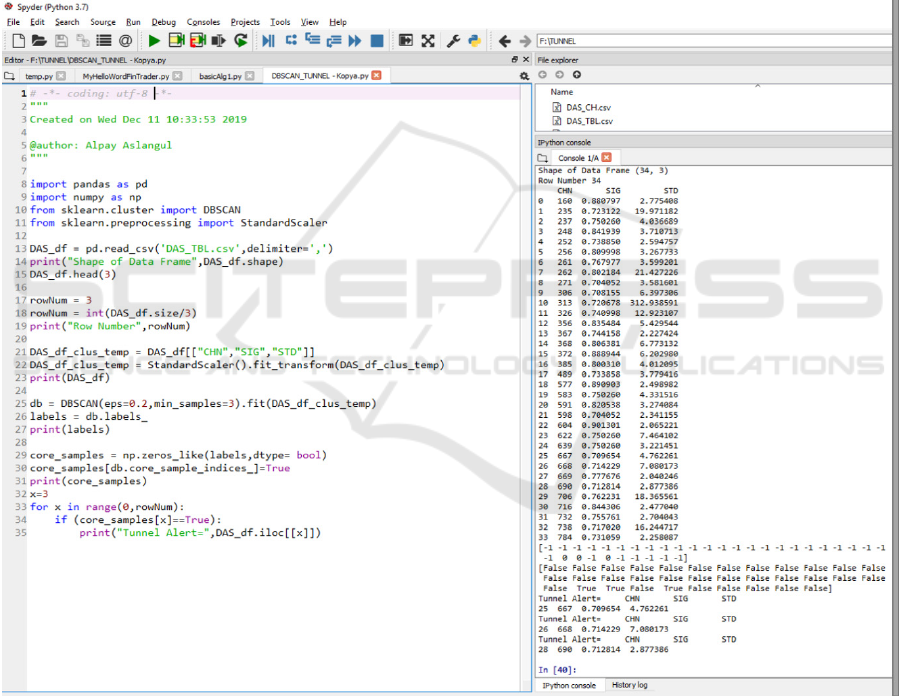Image resolution: width=901 pixels, height=696 pixels.
Task: Sort files by the Name column header
Action: [x=562, y=91]
